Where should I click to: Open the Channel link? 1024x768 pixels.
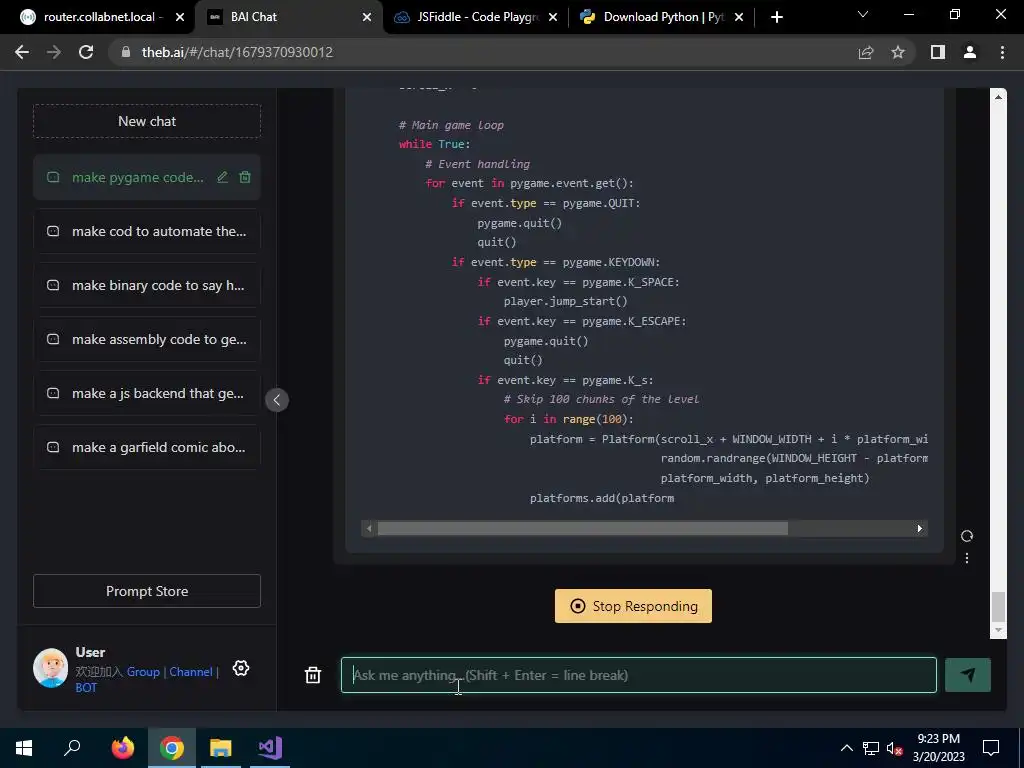(191, 671)
